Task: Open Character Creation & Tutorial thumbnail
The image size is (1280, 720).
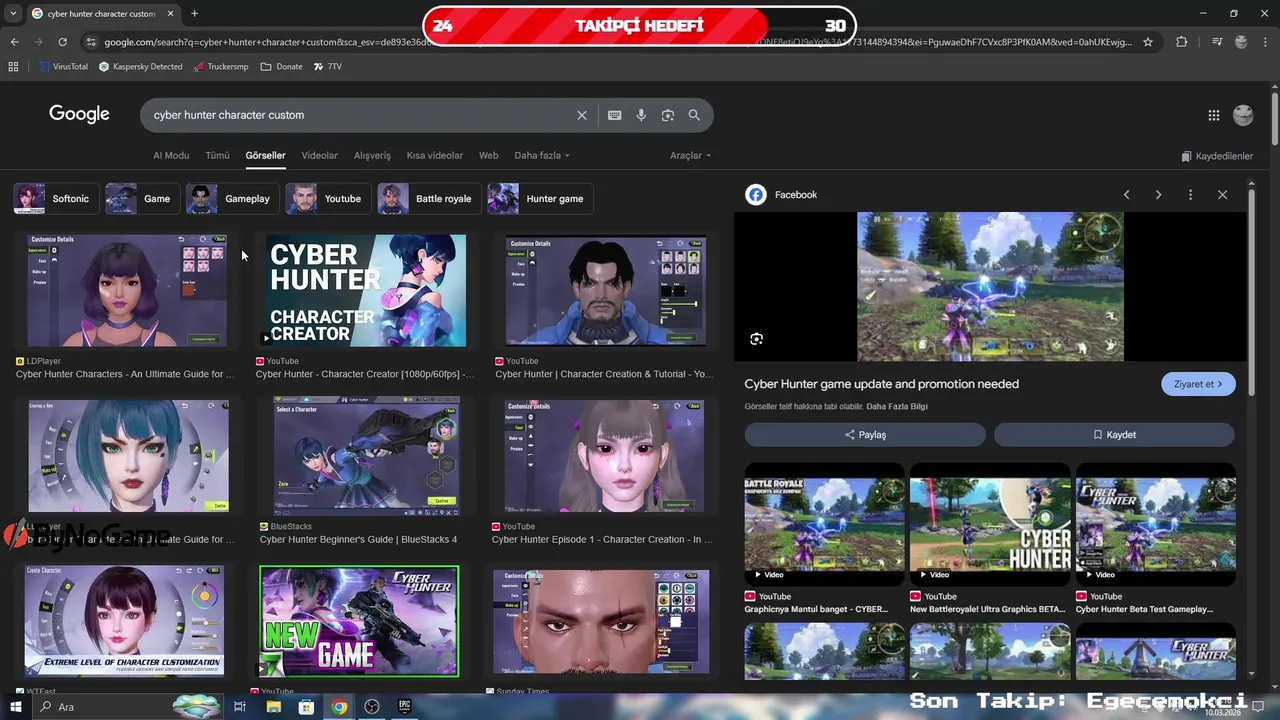Action: [605, 291]
